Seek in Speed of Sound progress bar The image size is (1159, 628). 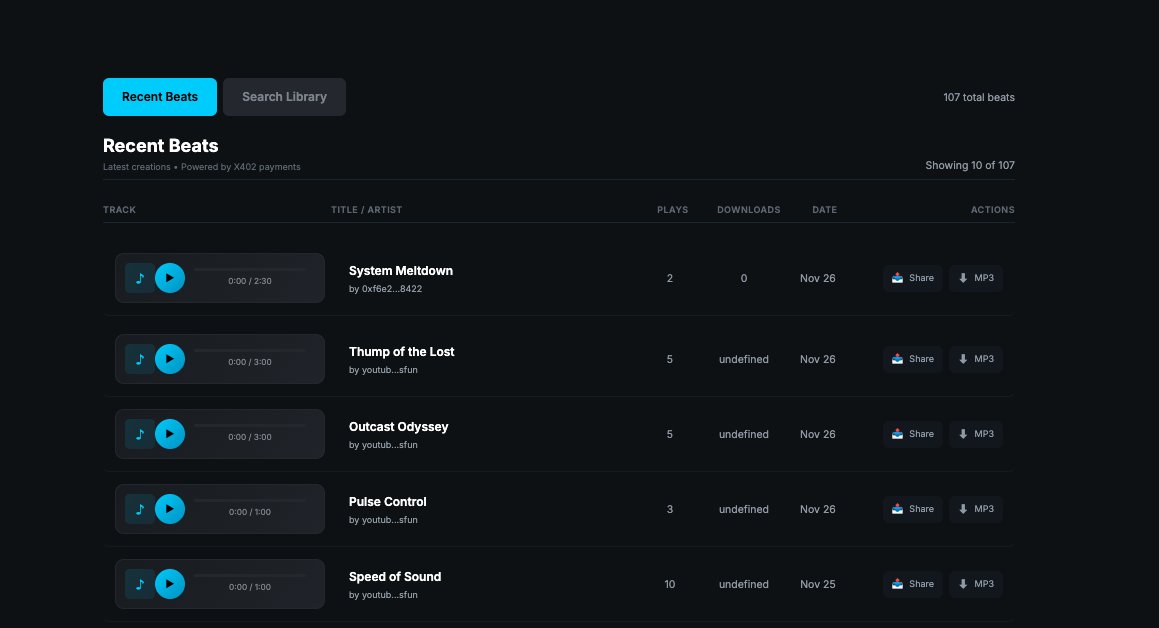tap(250, 576)
